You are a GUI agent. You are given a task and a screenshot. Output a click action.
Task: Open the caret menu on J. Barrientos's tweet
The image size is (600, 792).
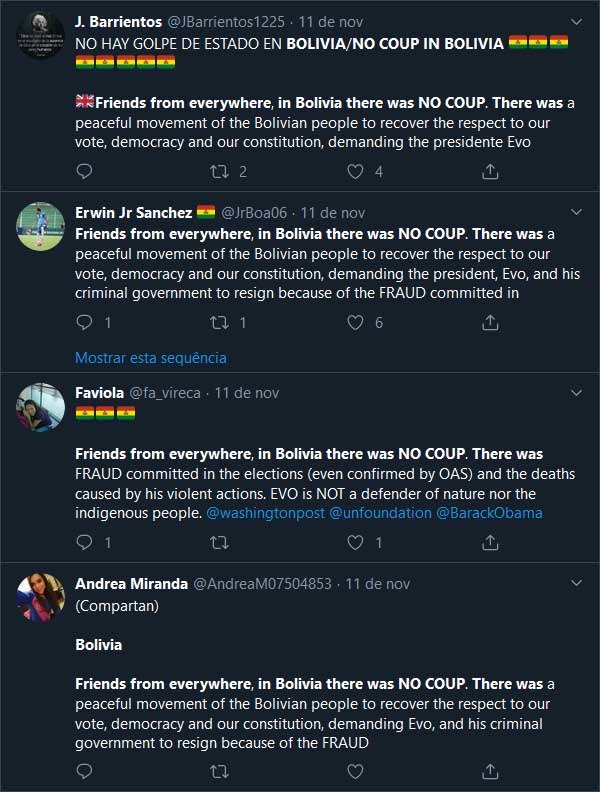coord(576,20)
